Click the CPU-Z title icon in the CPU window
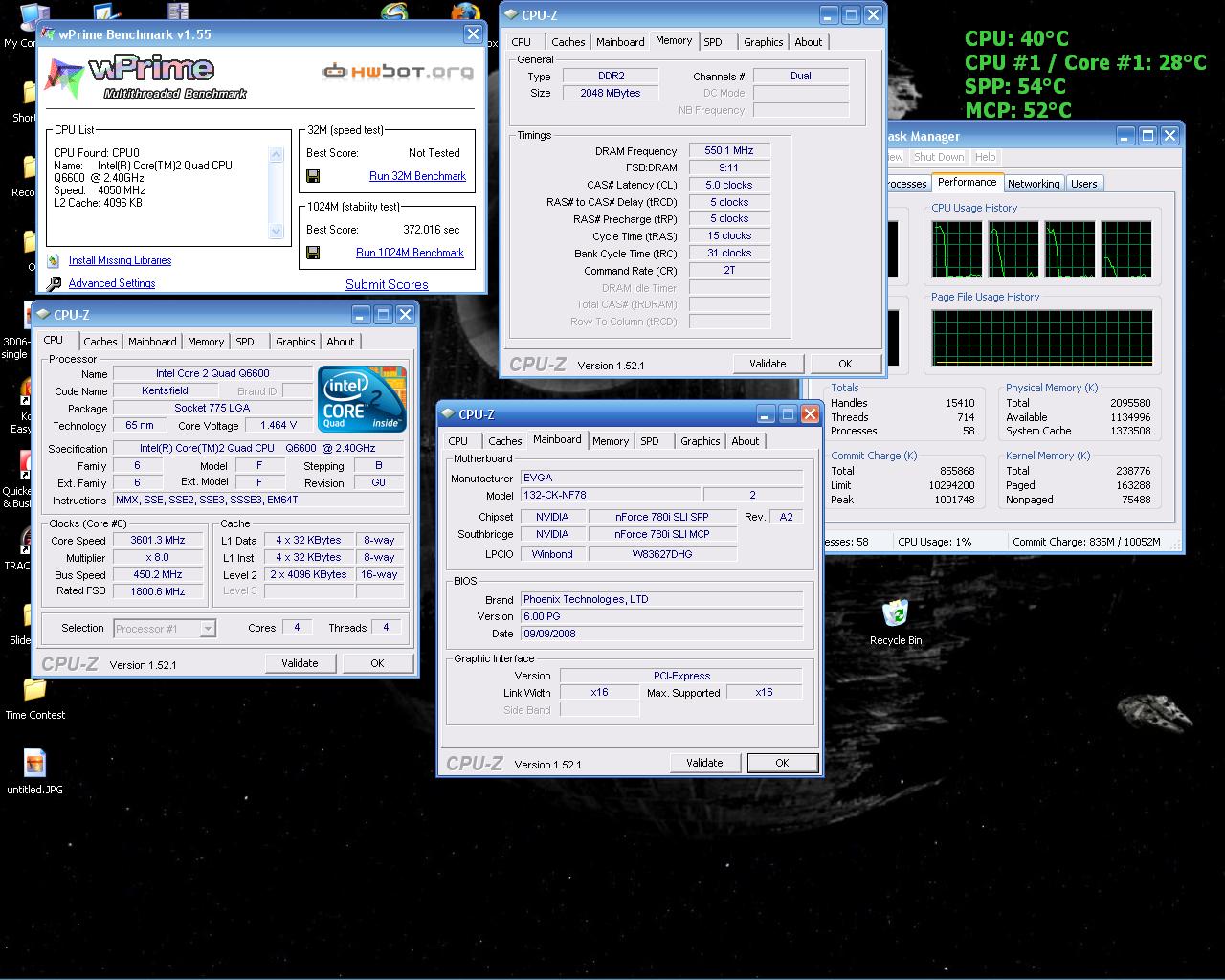The height and width of the screenshot is (980, 1225). click(x=42, y=315)
